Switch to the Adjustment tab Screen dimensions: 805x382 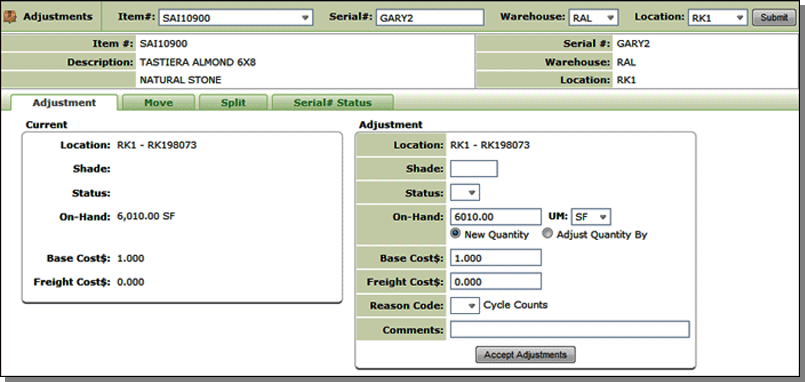point(64,103)
